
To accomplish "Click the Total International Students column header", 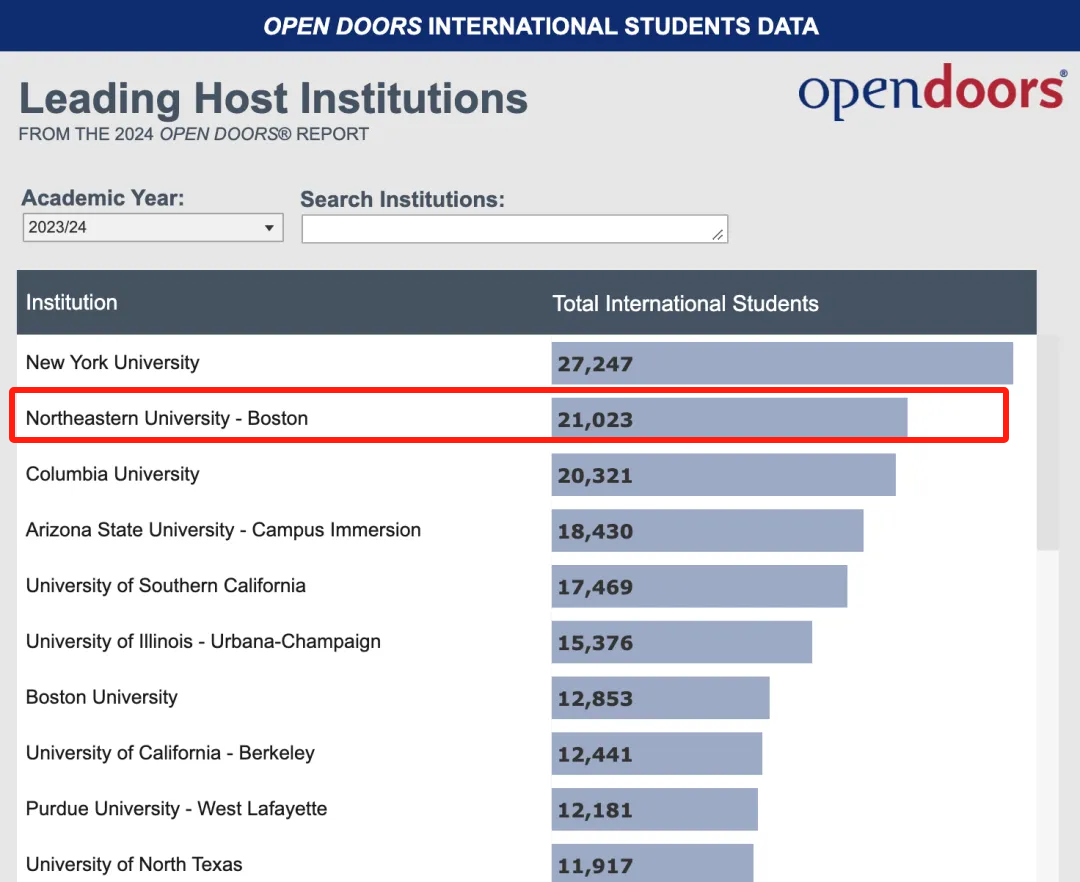I will 685,304.
